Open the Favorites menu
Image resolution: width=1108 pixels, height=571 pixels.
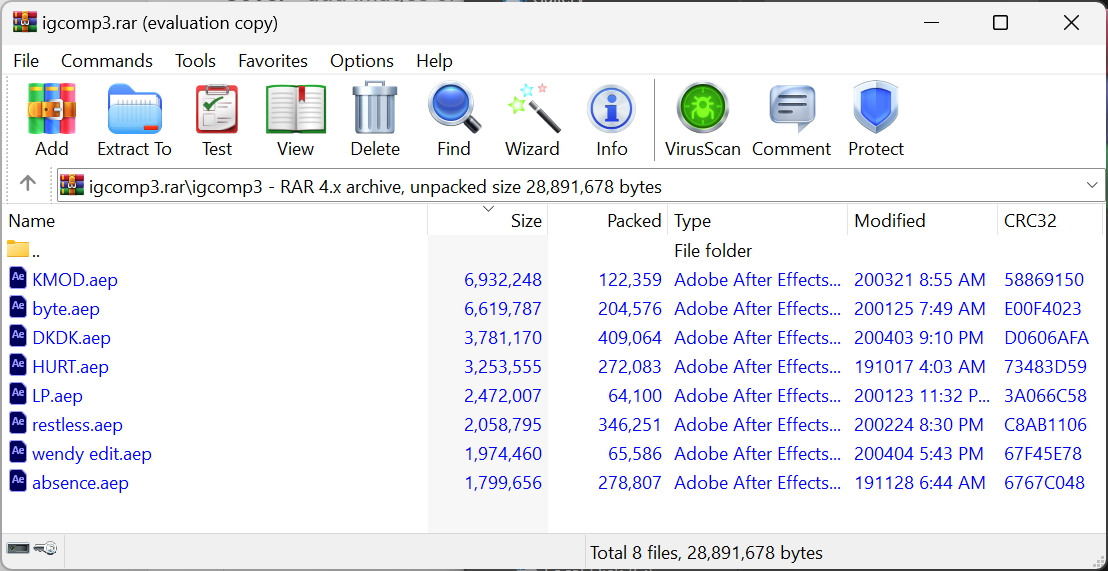click(273, 61)
